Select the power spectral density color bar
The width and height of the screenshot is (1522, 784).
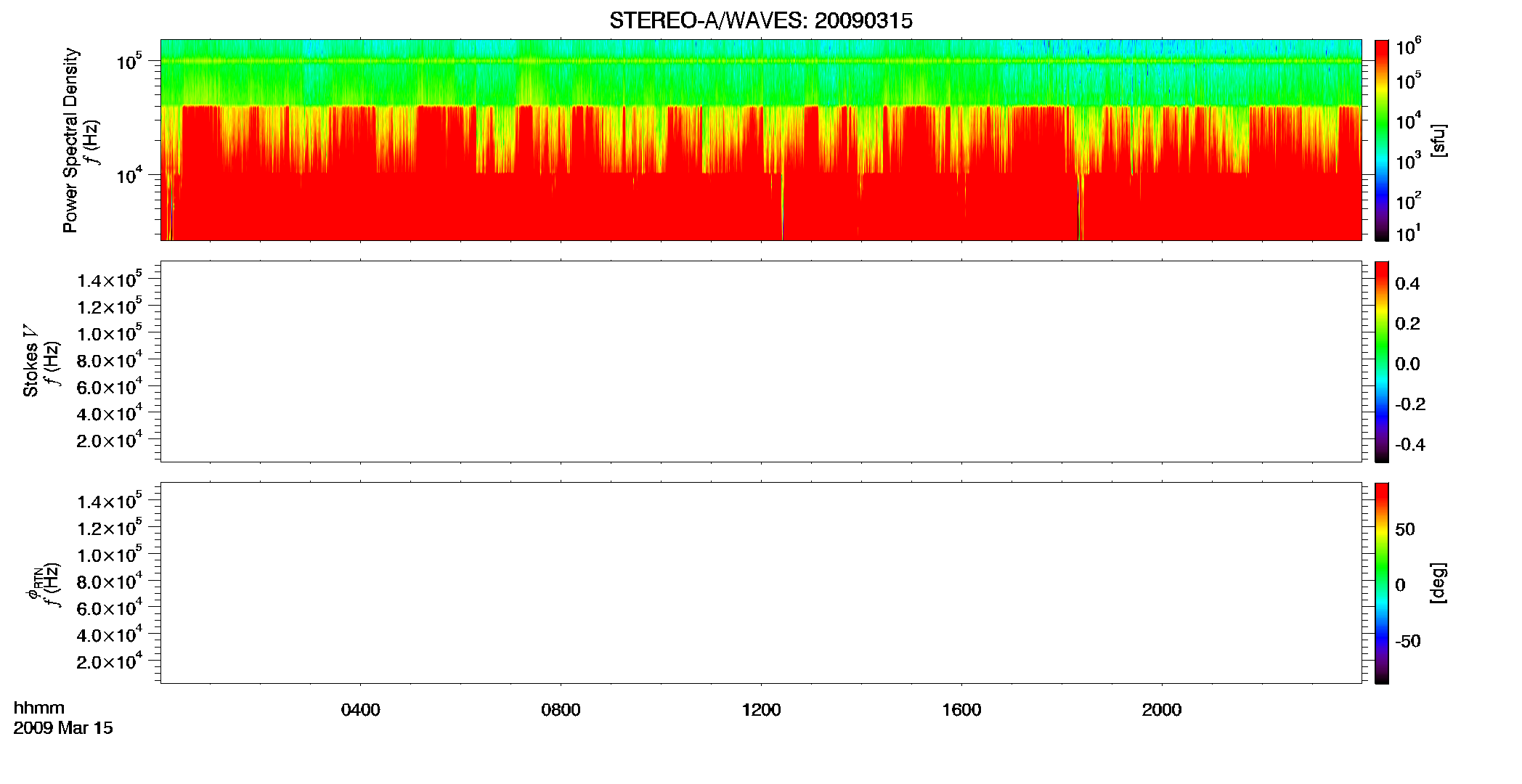[1382, 140]
